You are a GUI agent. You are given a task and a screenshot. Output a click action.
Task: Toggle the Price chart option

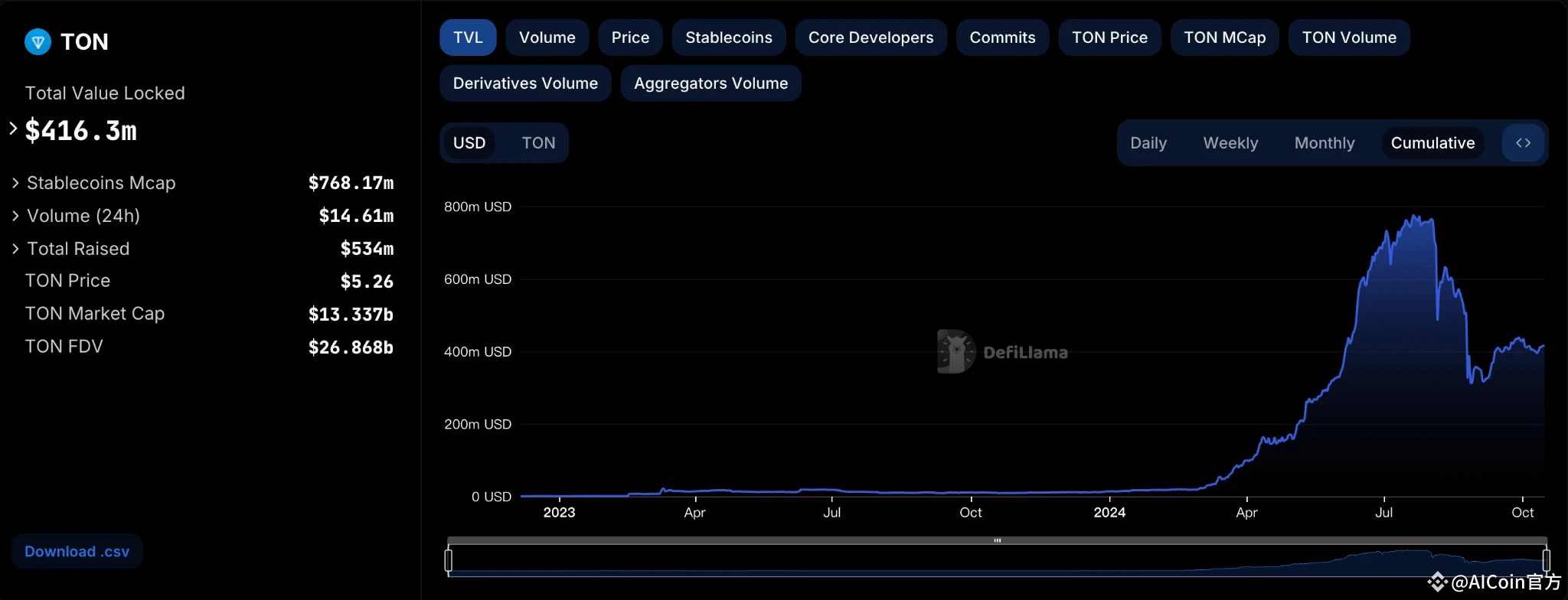point(630,37)
